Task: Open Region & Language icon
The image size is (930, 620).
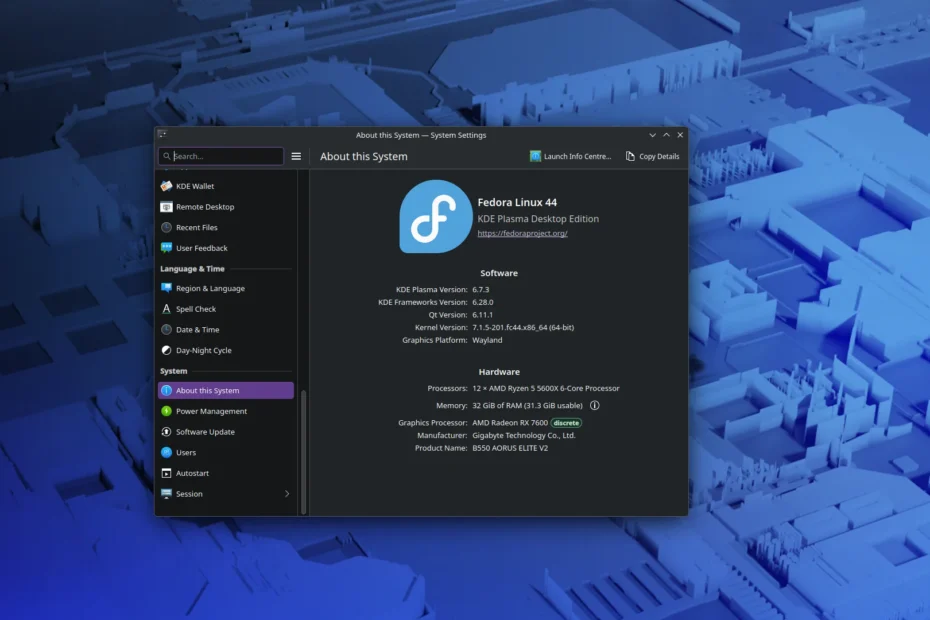Action: 166,288
